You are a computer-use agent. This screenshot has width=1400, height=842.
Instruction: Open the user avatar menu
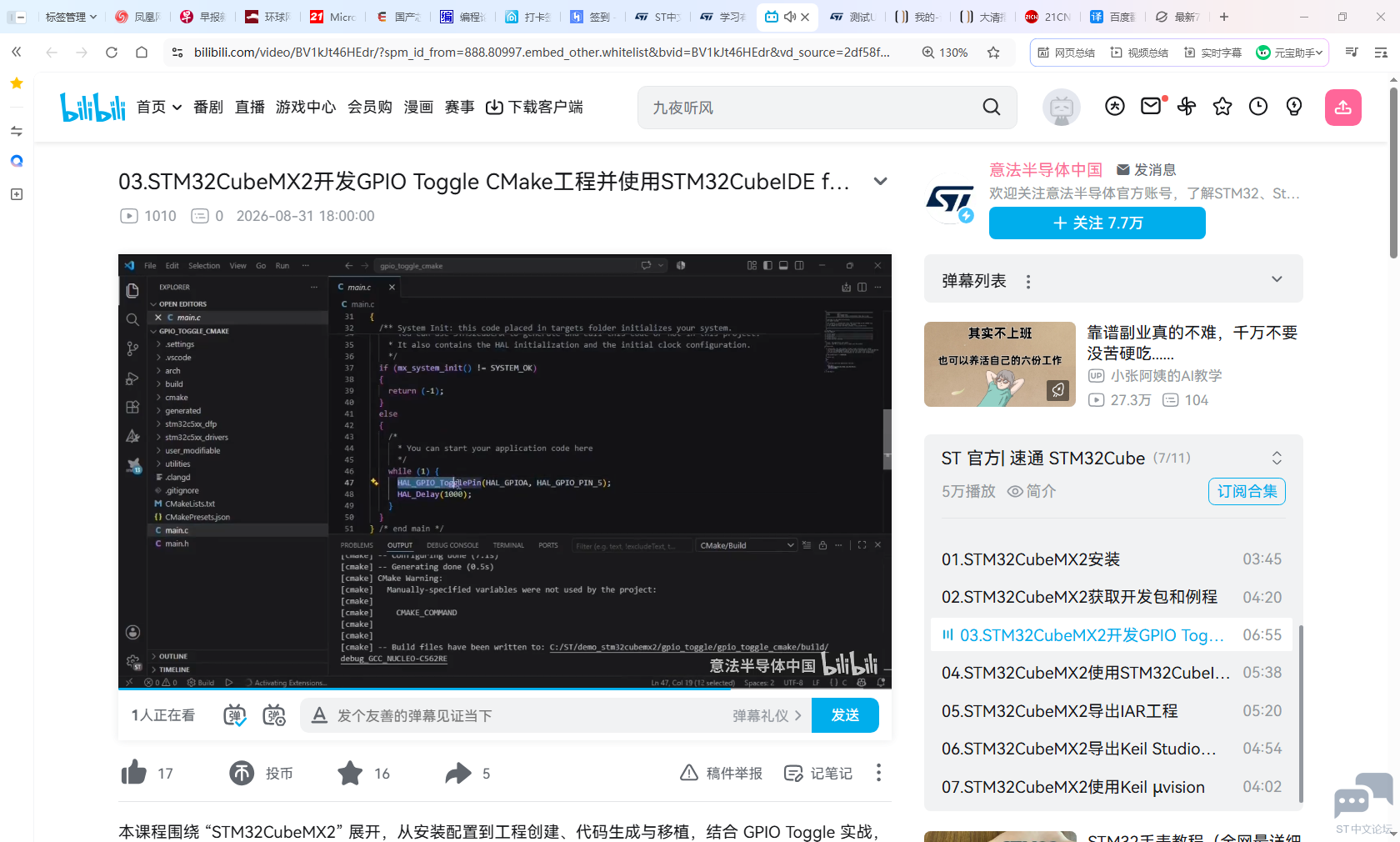1061,107
